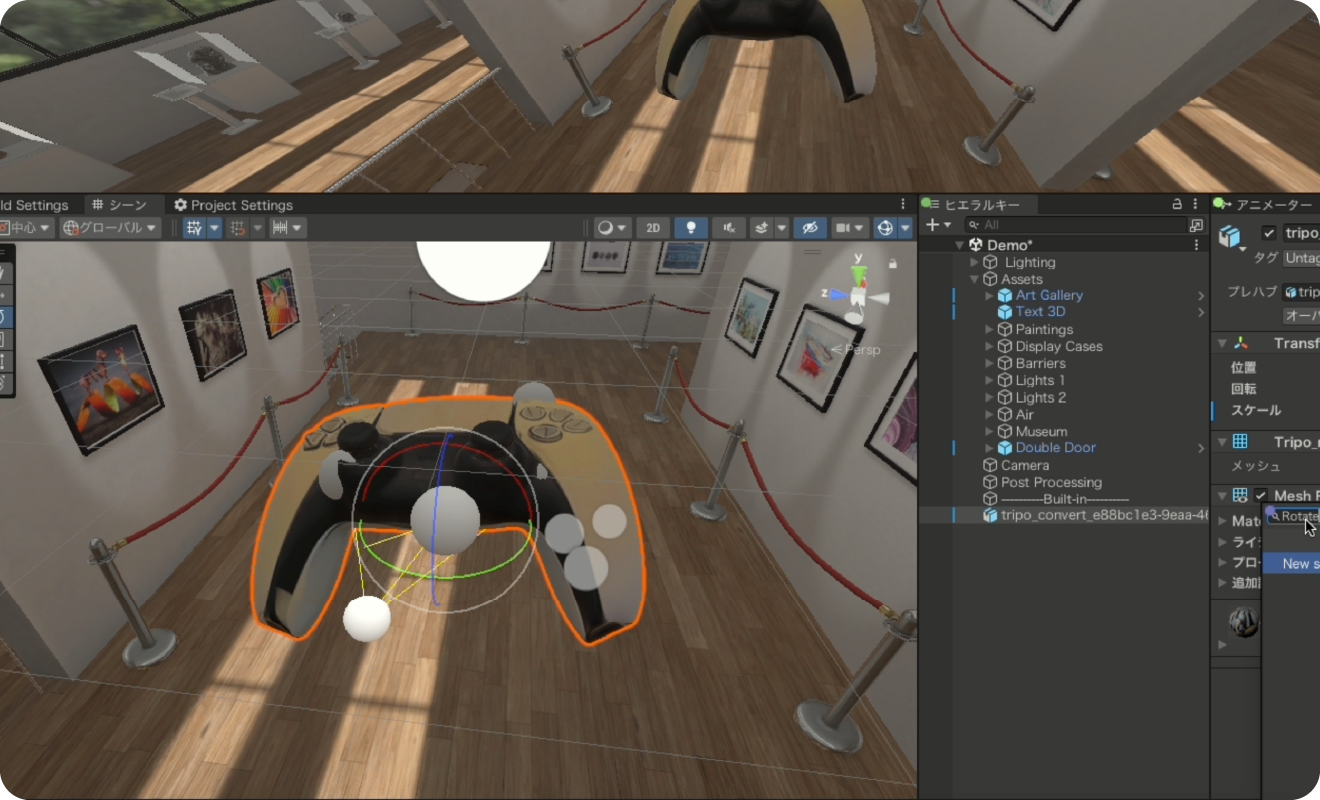Viewport: 1320px width, 800px height.
Task: Select the Lights 1 object
Action: [x=1040, y=380]
